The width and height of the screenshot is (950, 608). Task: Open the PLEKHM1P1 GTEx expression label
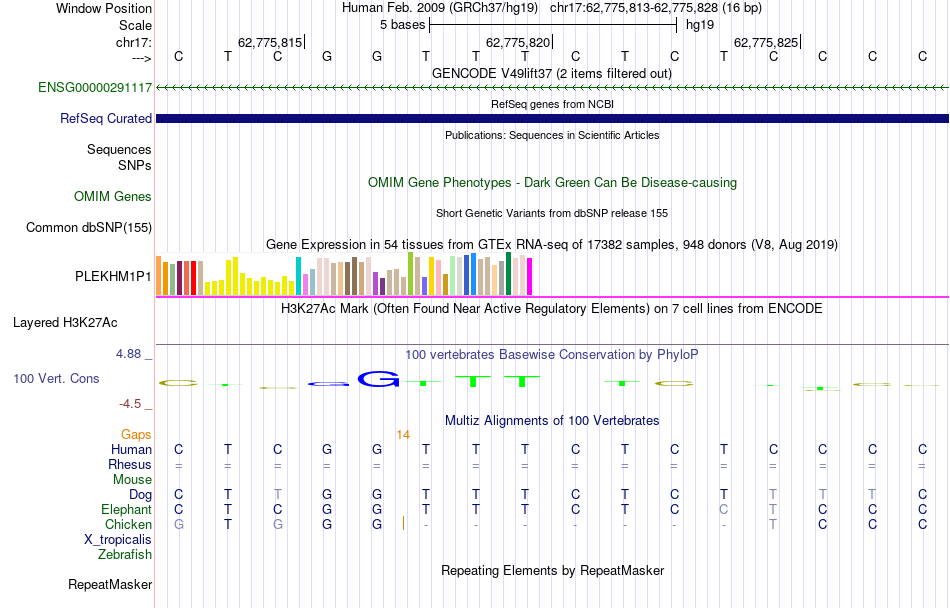(113, 277)
